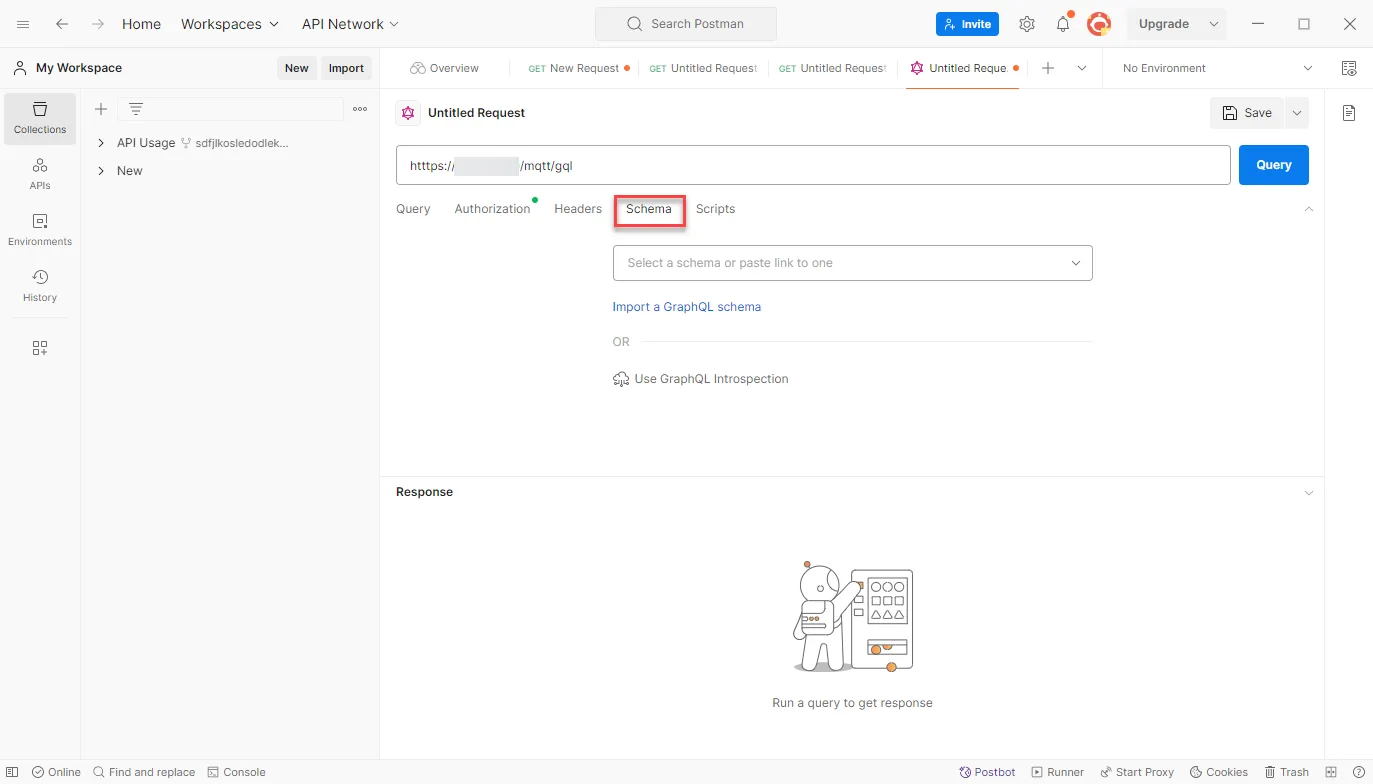This screenshot has height=784, width=1373.
Task: Save the request
Action: click(x=1247, y=113)
